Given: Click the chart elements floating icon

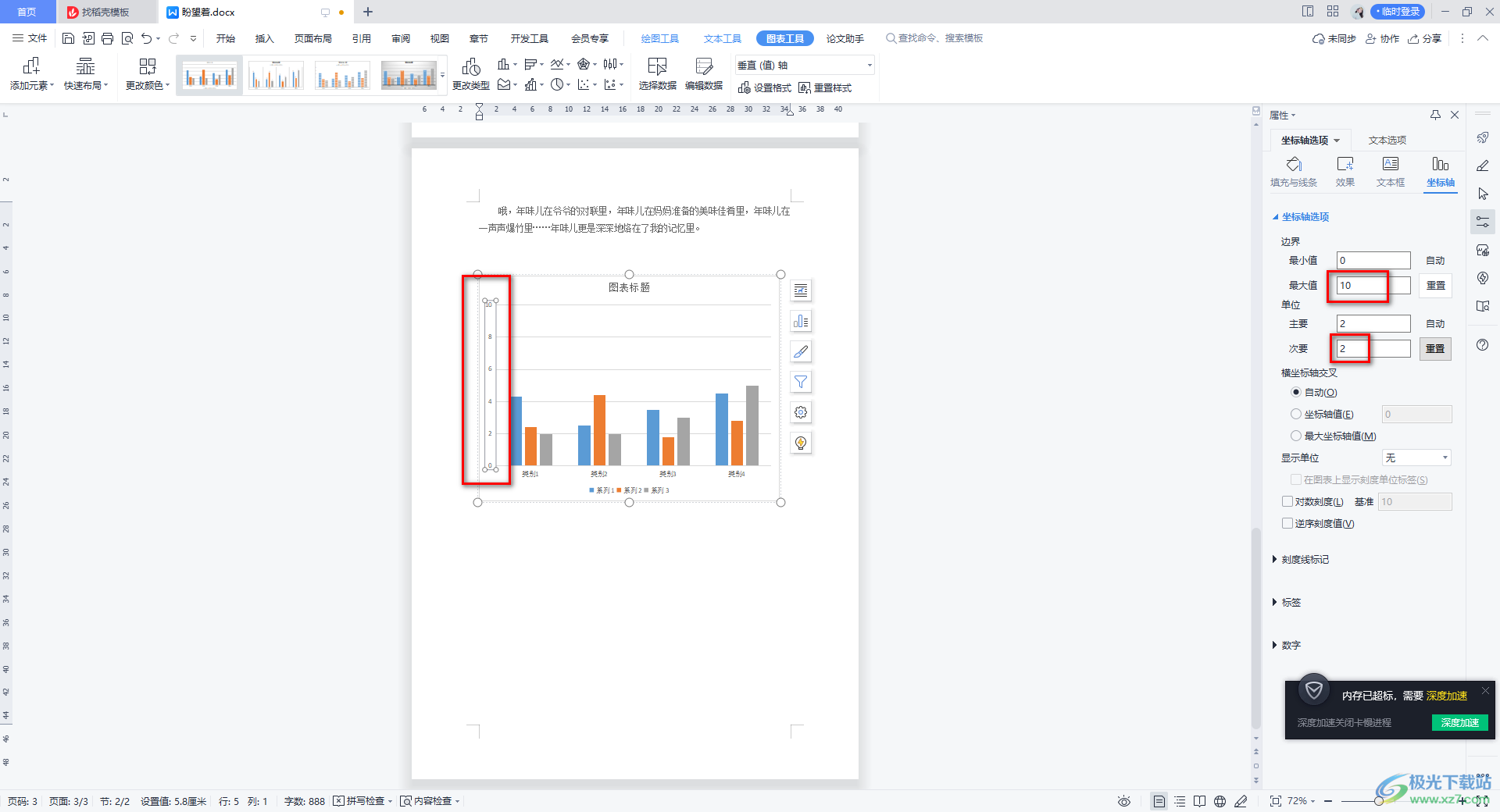Looking at the screenshot, I should pyautogui.click(x=801, y=321).
